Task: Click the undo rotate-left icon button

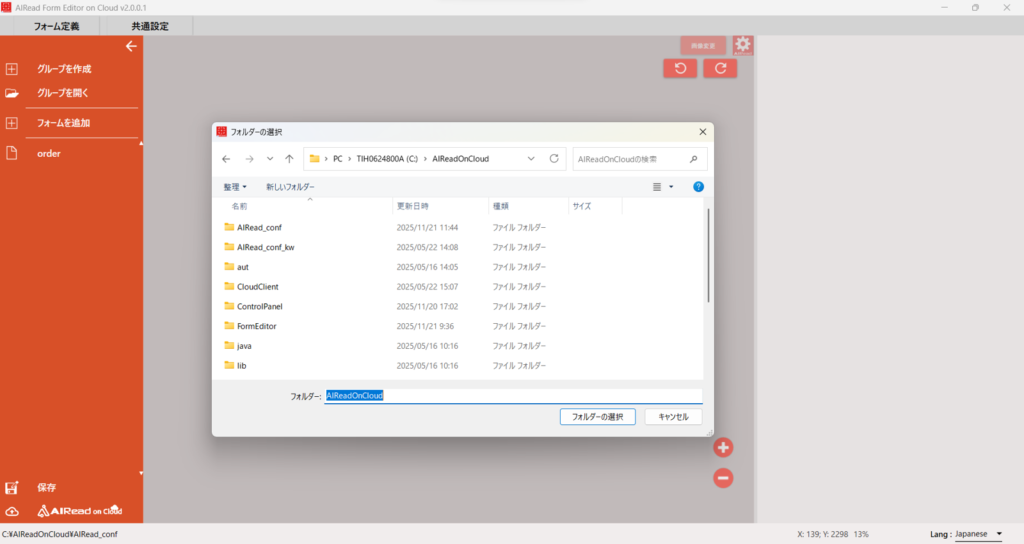Action: 680,68
